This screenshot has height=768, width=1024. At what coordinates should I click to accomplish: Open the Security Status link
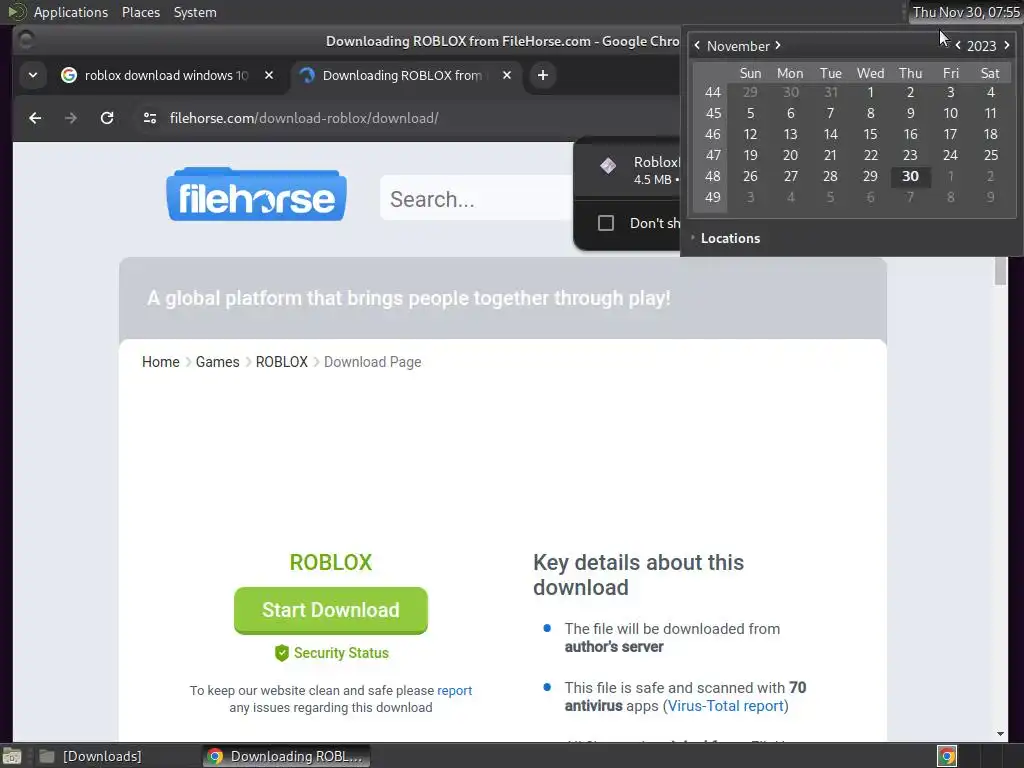click(x=341, y=653)
